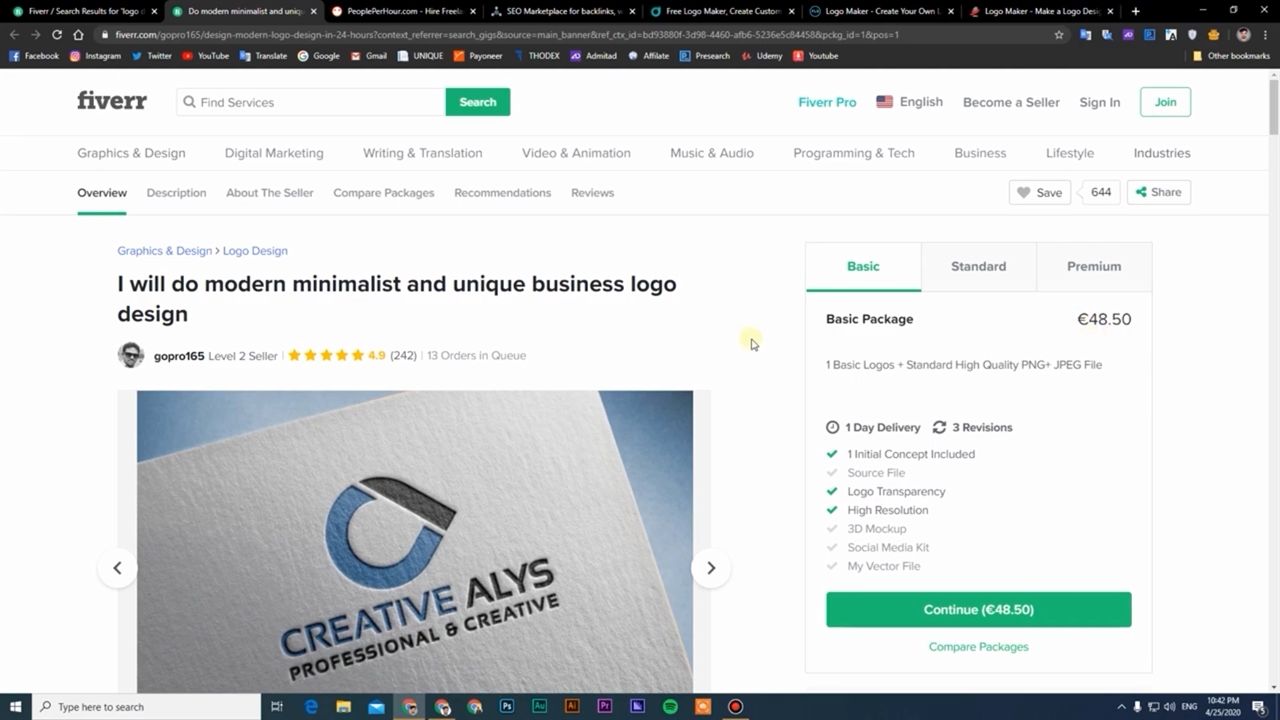Show previous gallery image arrow

click(x=117, y=568)
